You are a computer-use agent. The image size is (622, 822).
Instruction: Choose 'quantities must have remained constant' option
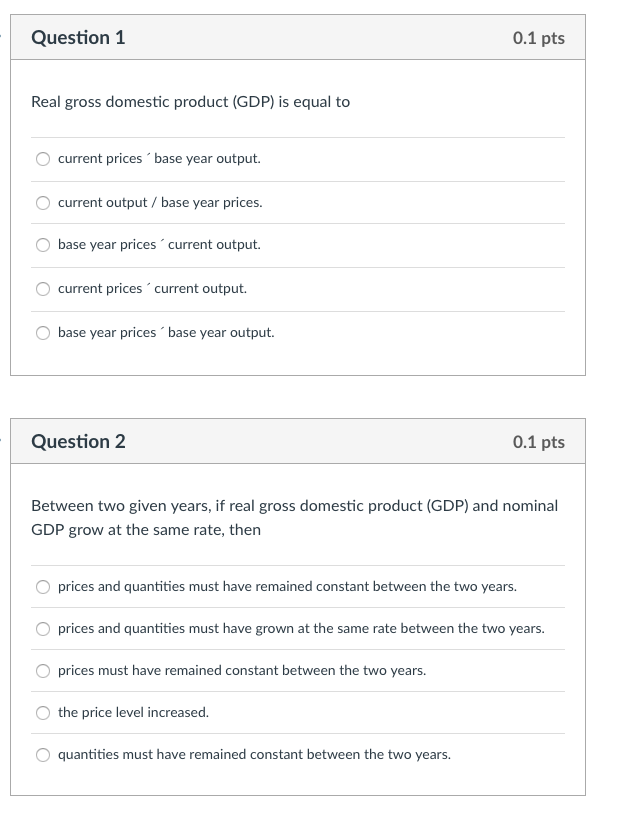(43, 754)
